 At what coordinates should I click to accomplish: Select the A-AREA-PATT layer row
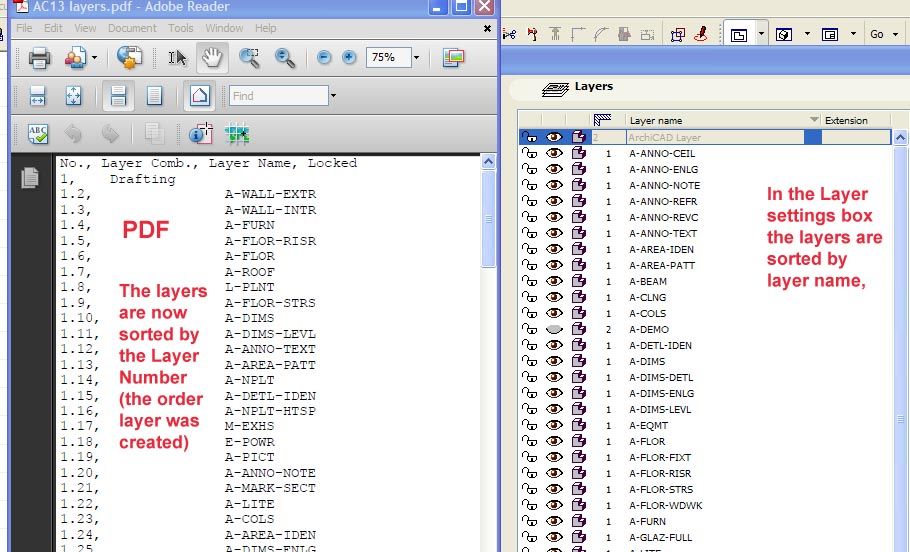pos(705,265)
